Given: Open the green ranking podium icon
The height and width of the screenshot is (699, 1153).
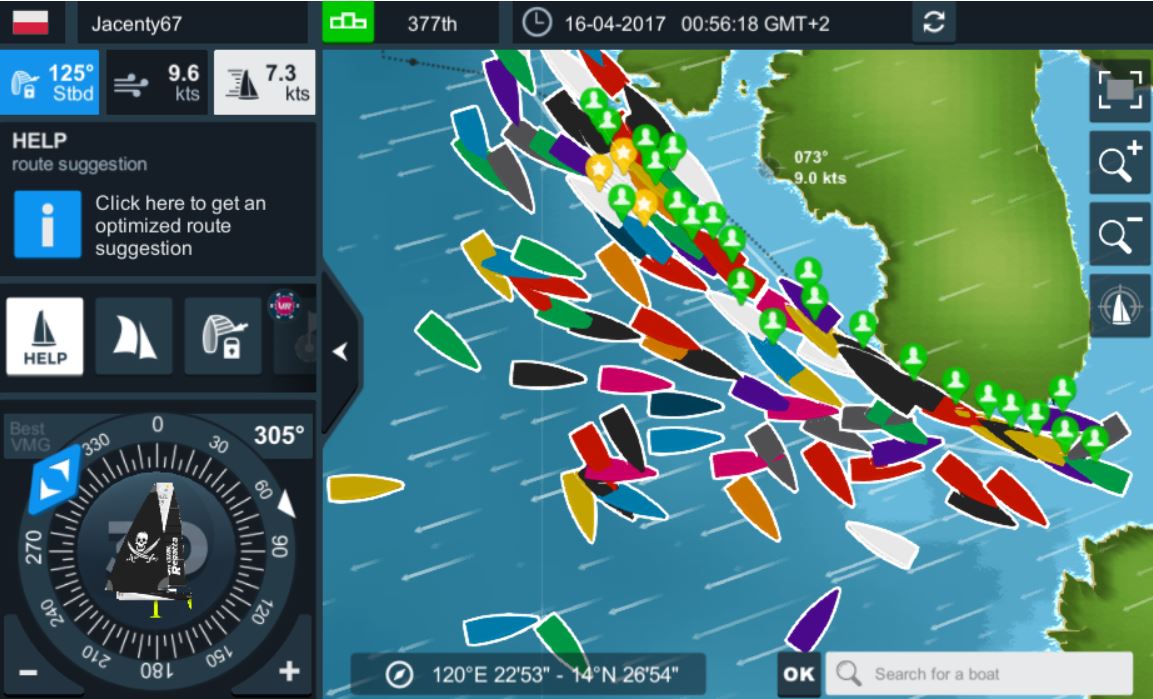Looking at the screenshot, I should 348,23.
